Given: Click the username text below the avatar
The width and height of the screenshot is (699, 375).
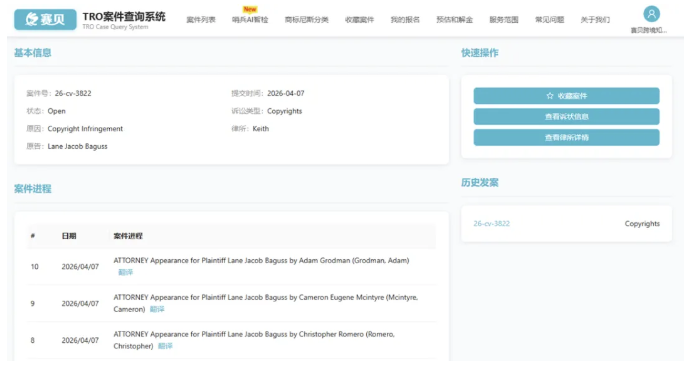Looking at the screenshot, I should [x=649, y=30].
